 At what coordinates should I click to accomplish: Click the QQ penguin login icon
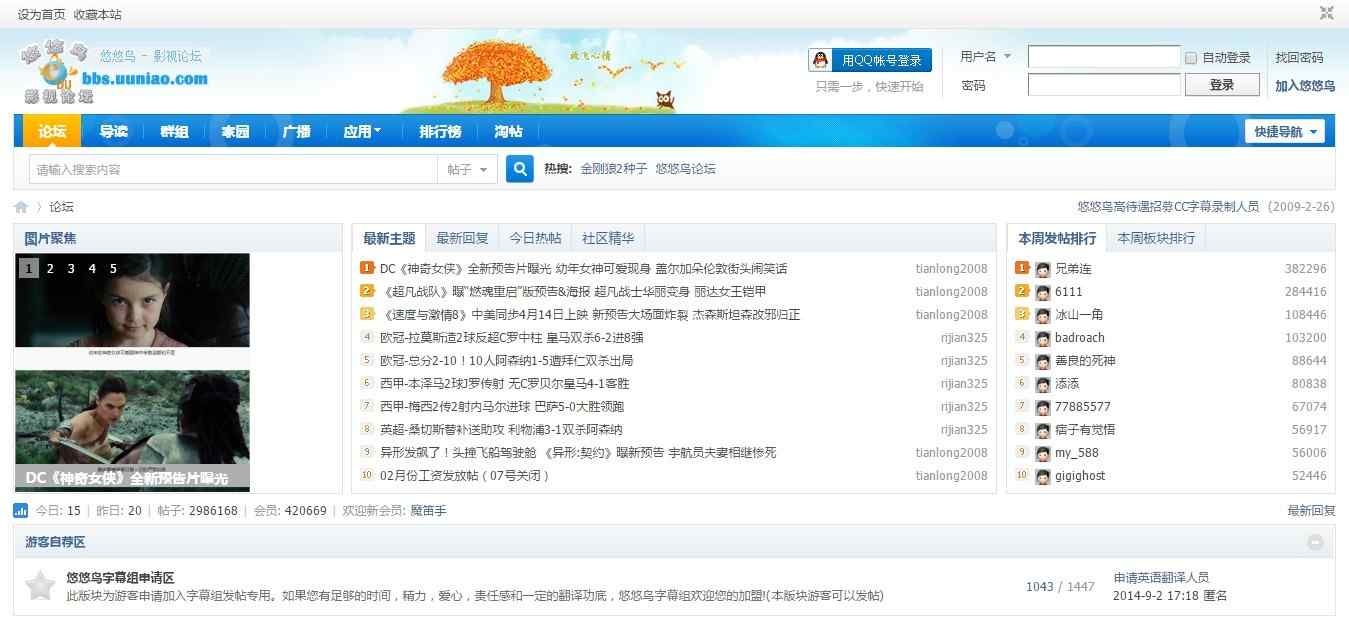pos(822,60)
